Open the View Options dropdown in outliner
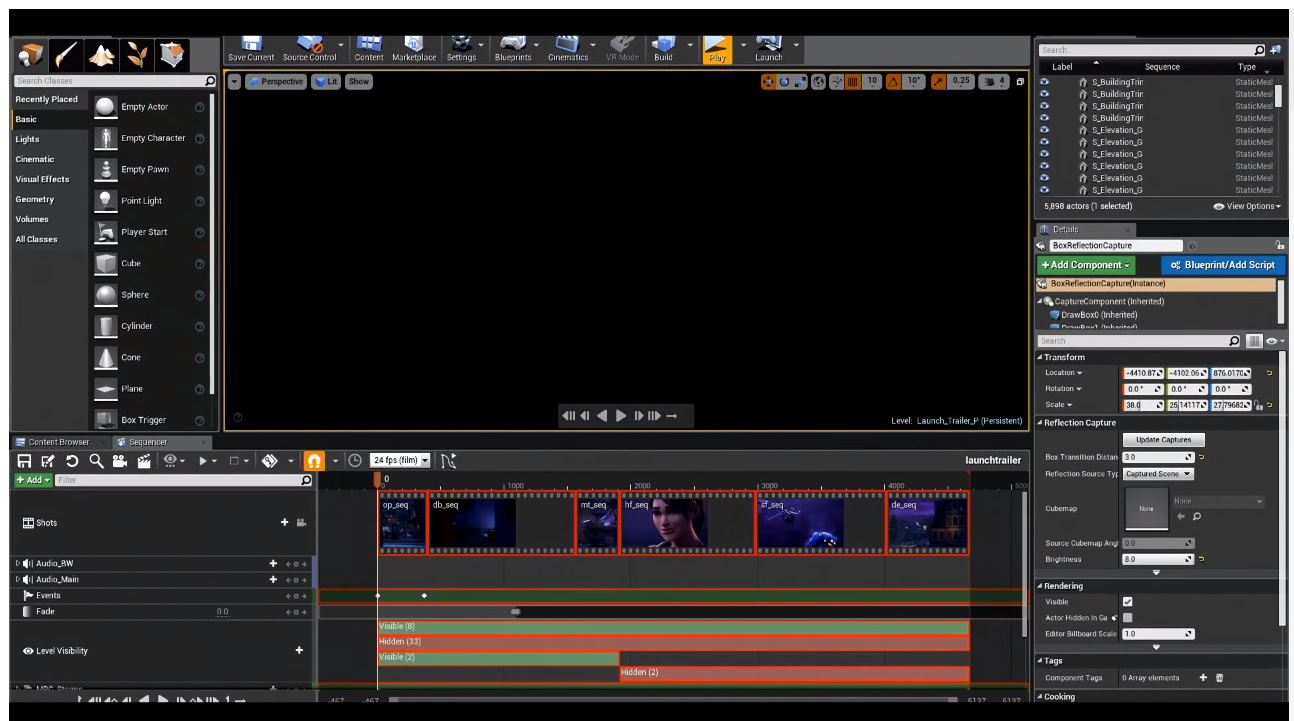 (x=1246, y=206)
